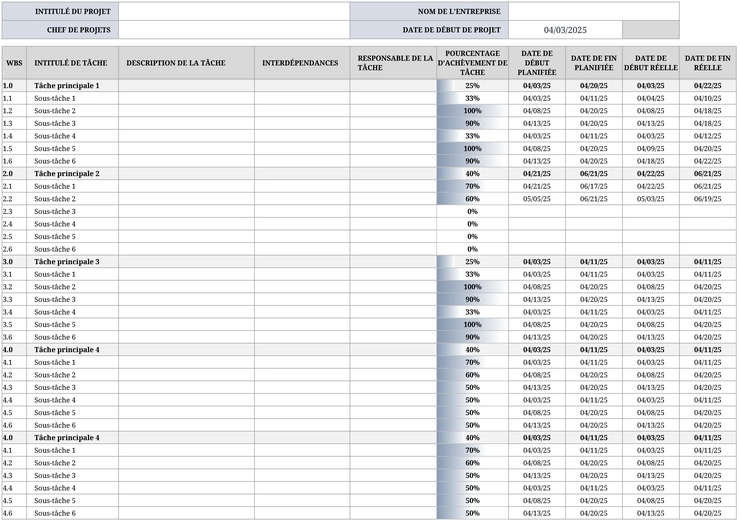The image size is (740, 521).
Task: Select planned start date 04/21/25 of Tâche principale 2
Action: point(537,174)
